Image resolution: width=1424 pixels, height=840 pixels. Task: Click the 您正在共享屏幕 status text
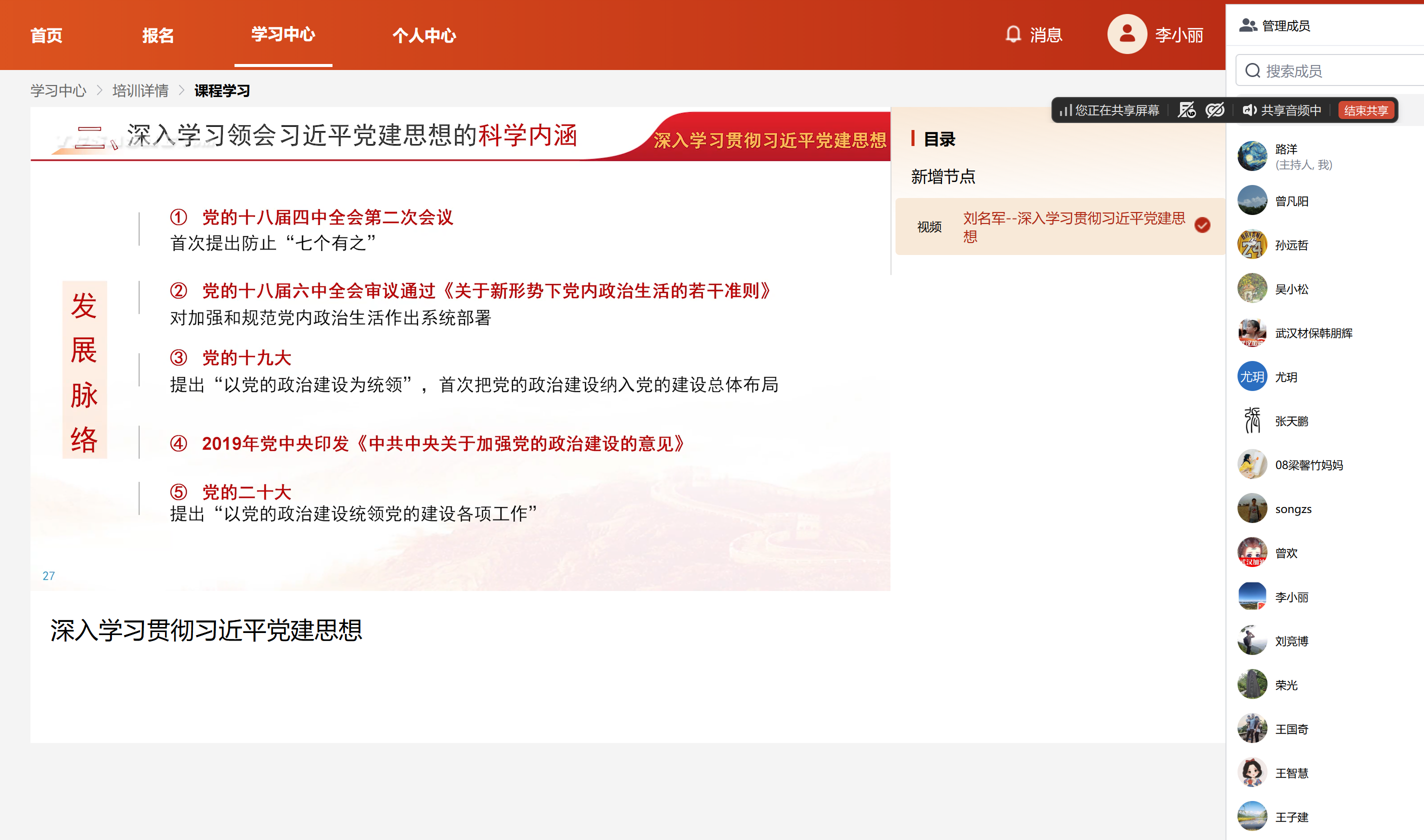tap(1117, 110)
